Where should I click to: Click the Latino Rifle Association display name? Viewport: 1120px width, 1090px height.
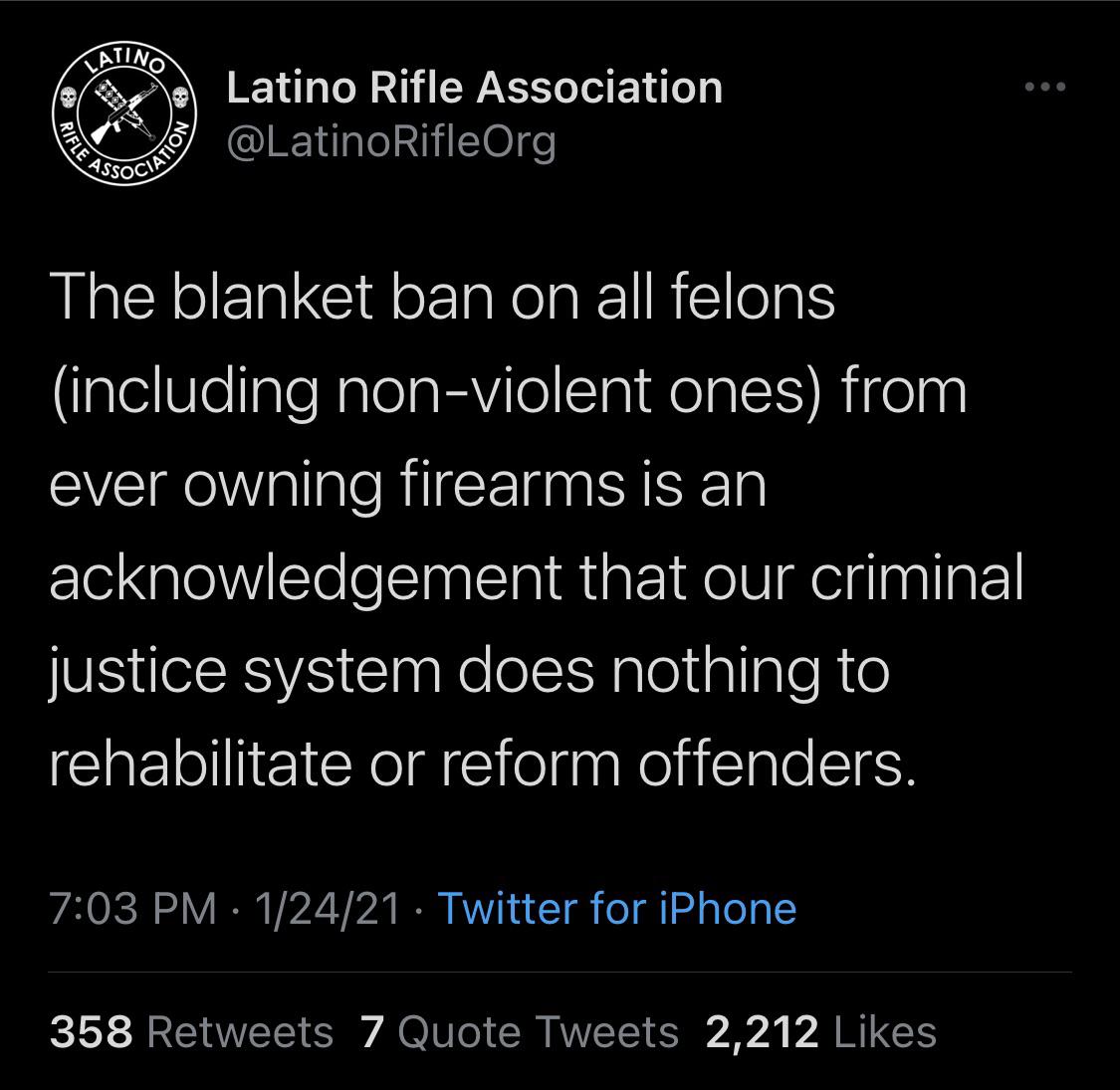[x=475, y=86]
